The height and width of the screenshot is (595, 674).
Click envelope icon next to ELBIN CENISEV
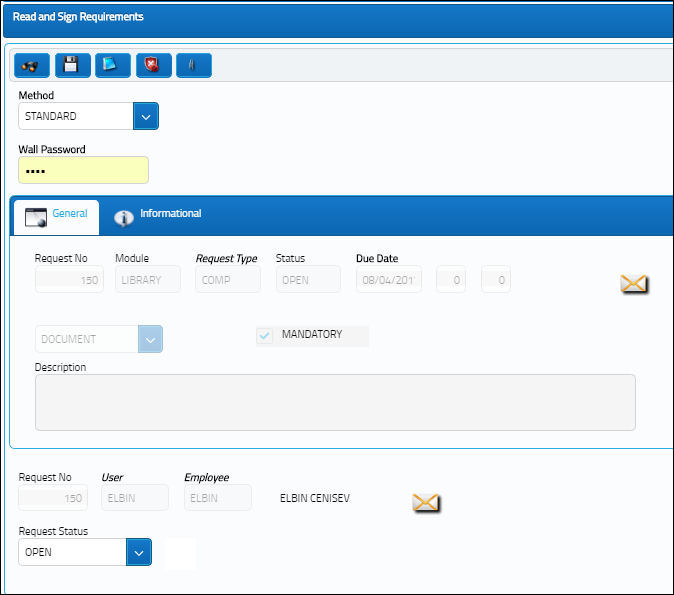[x=426, y=502]
